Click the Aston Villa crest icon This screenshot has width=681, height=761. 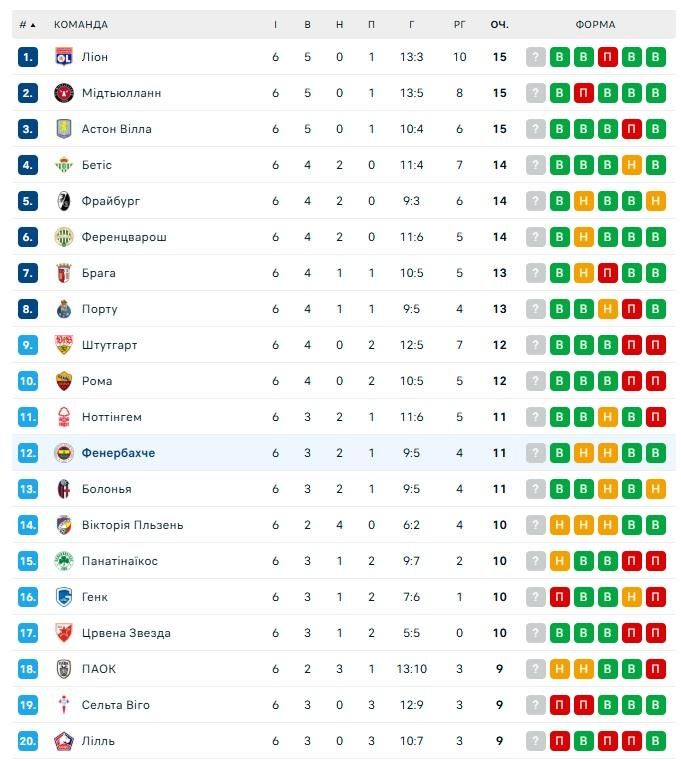pyautogui.click(x=64, y=129)
